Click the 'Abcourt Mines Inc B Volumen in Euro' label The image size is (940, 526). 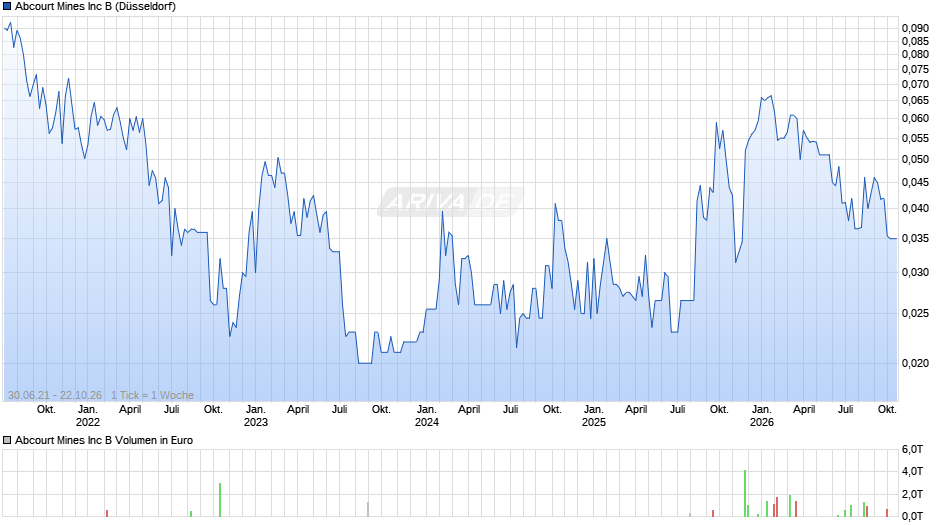click(104, 440)
